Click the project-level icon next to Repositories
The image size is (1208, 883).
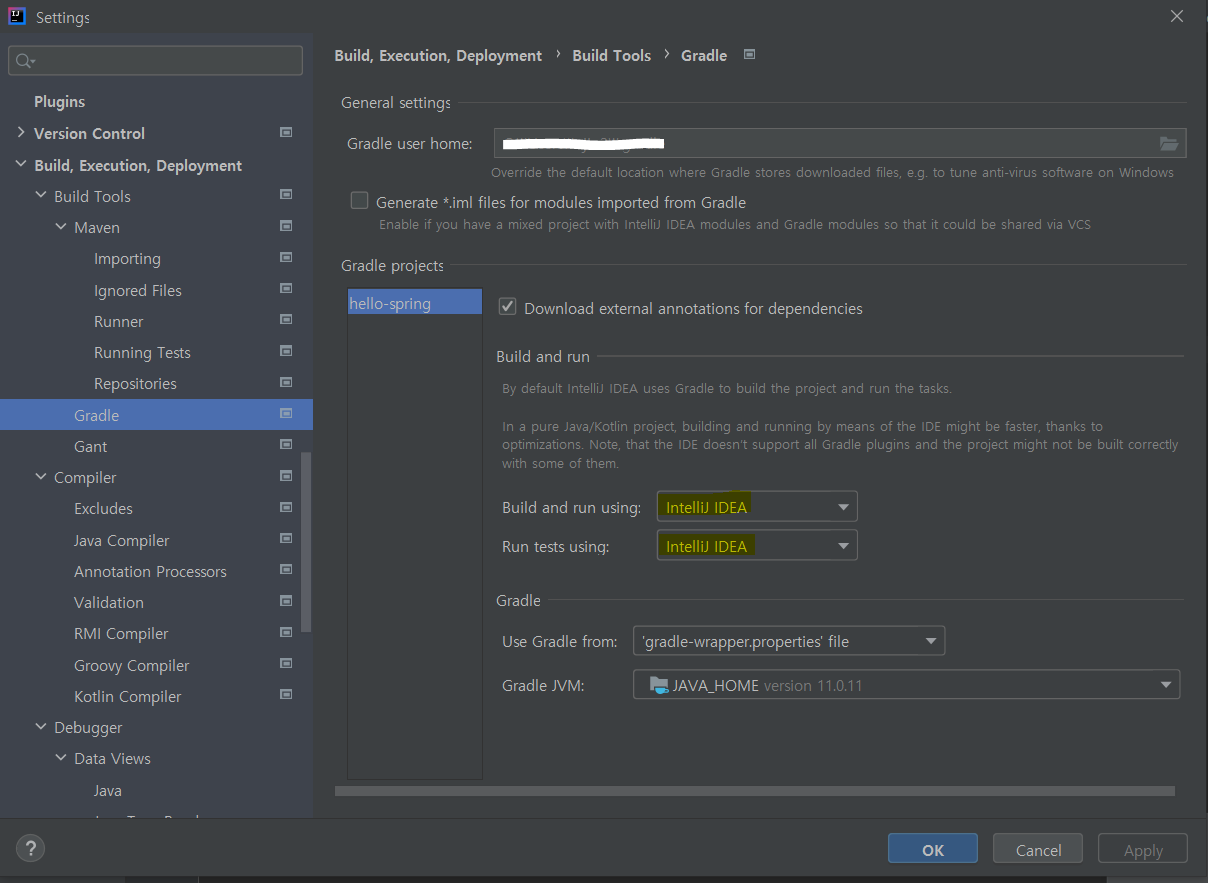pos(286,382)
